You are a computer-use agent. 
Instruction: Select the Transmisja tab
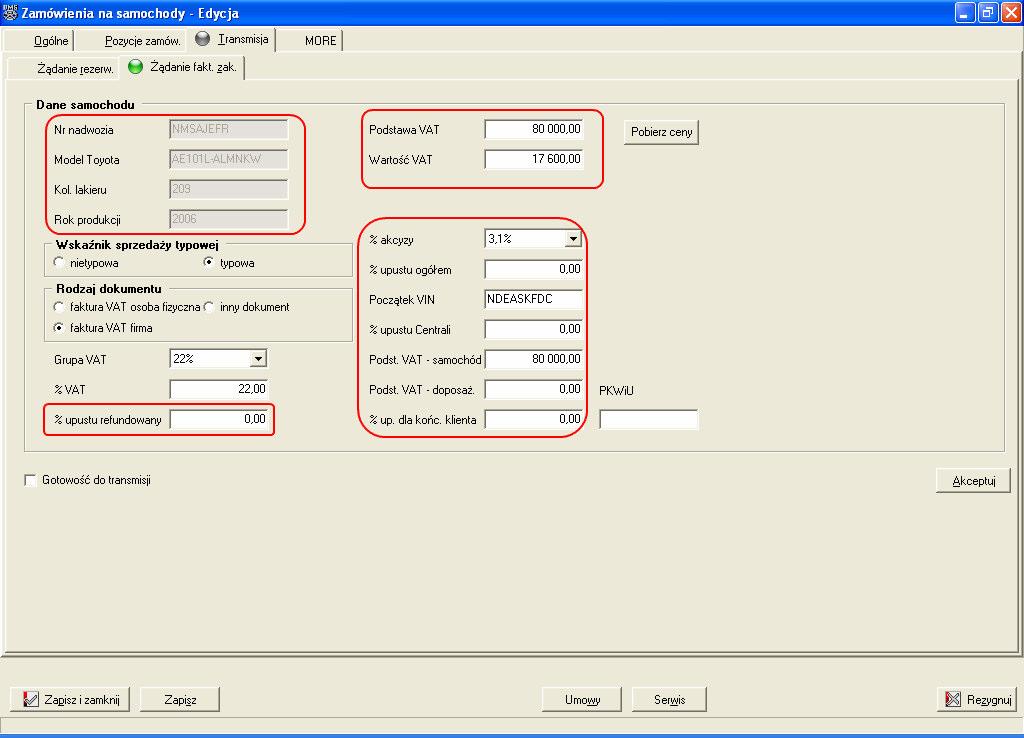(232, 39)
